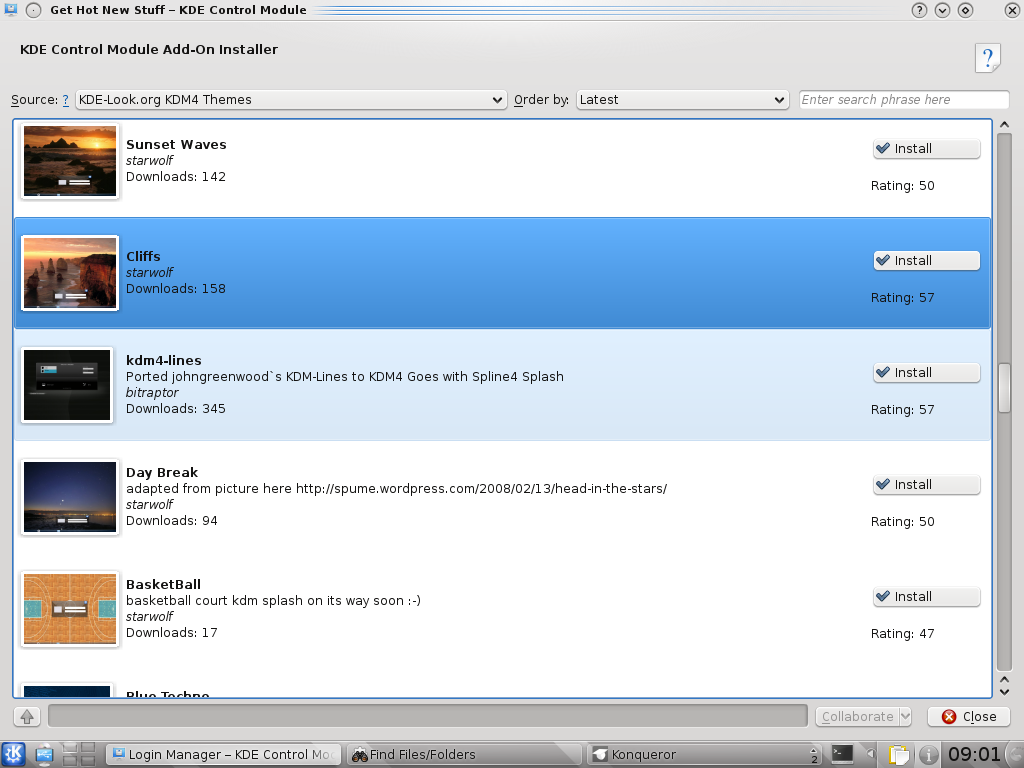Select the Sunset Waves title text
Screen dimensions: 1024x768
[176, 144]
